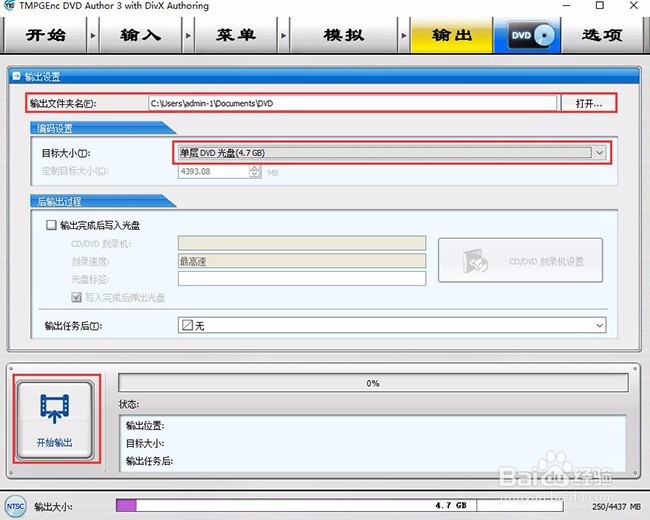Click the CD/DVD 刻录机 drive field

tap(302, 243)
